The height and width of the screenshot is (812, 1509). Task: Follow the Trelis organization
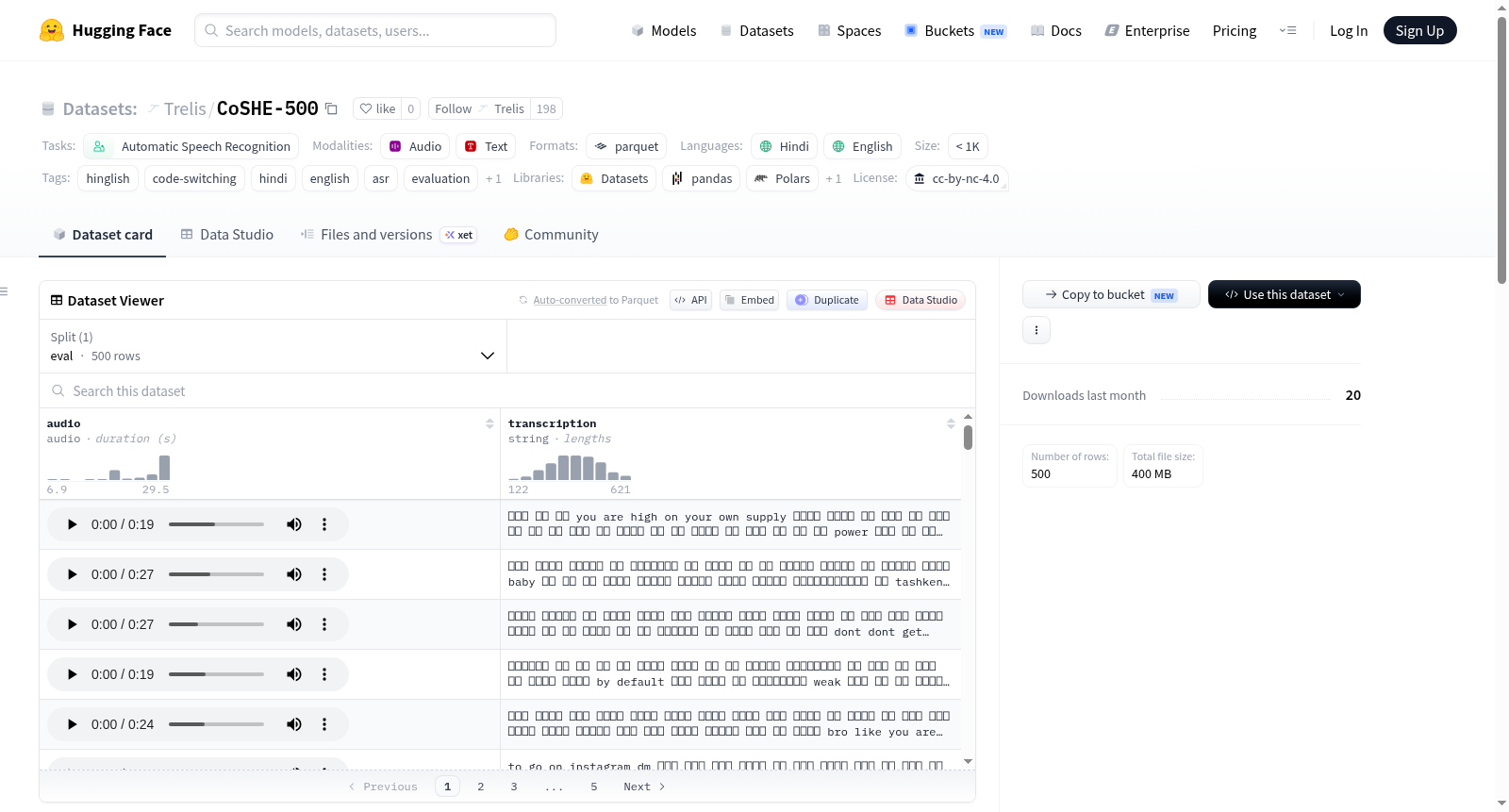(x=479, y=108)
